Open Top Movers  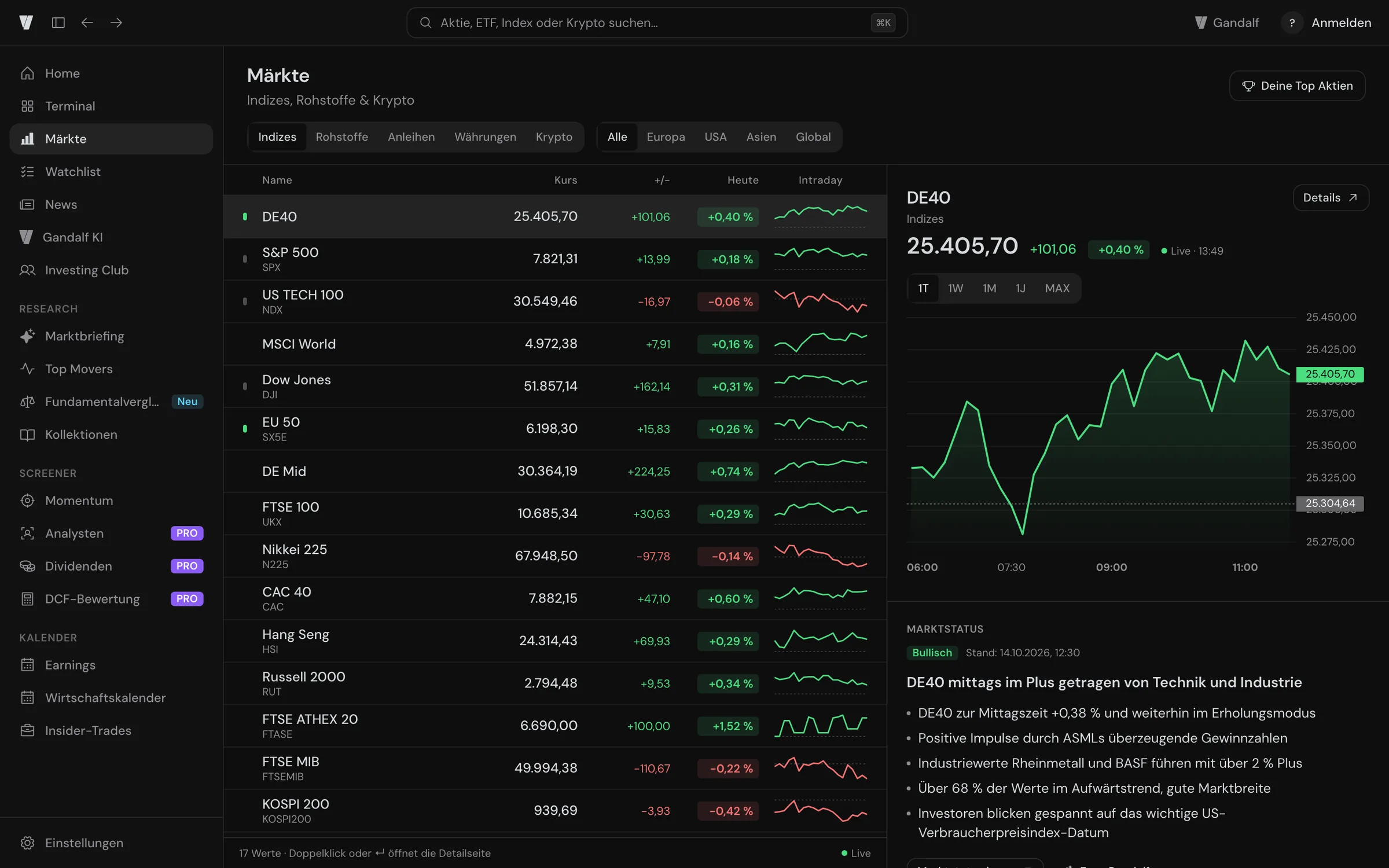(111, 369)
